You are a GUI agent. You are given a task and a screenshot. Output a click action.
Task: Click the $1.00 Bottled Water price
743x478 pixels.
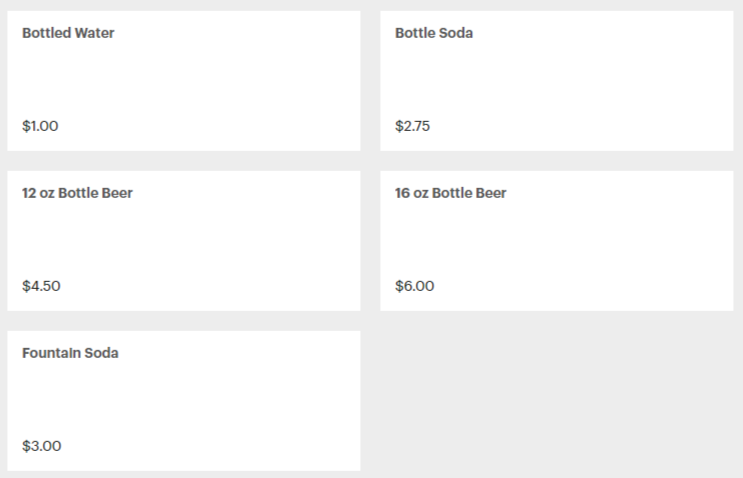coord(40,126)
